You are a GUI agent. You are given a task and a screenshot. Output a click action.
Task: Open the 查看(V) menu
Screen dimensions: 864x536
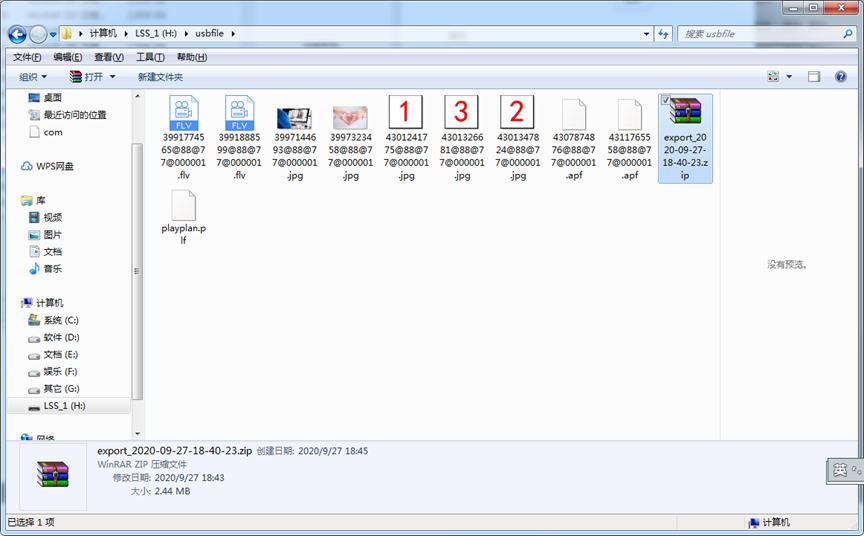tap(109, 57)
